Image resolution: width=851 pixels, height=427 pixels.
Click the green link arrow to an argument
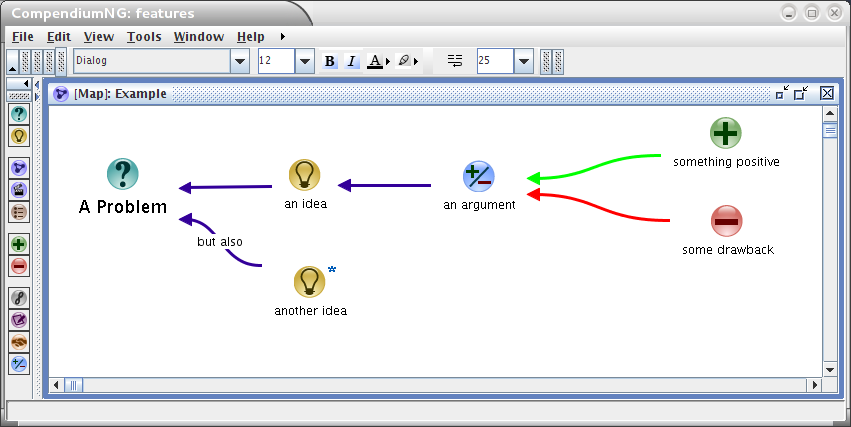[592, 167]
